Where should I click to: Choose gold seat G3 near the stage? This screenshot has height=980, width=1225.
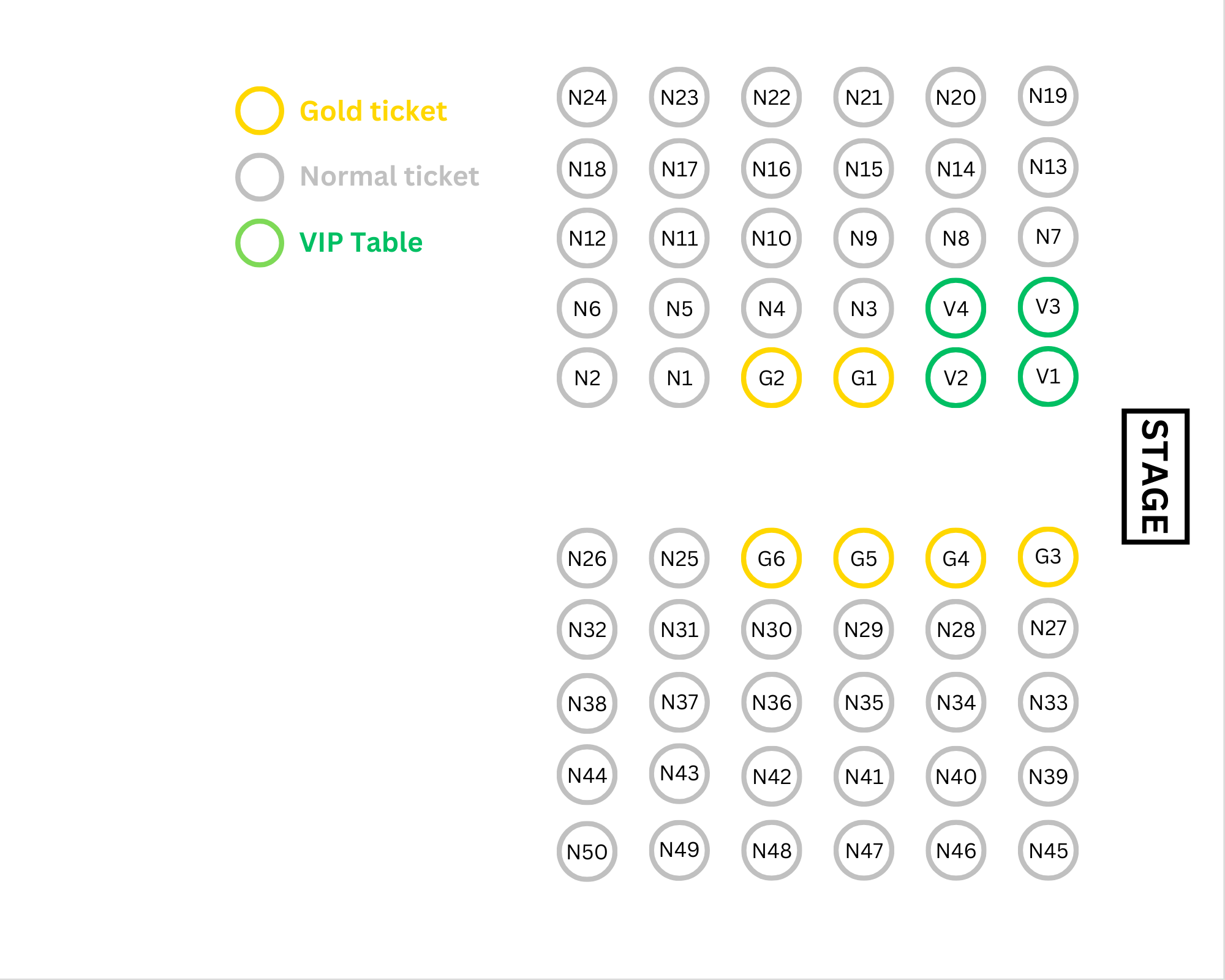[x=1048, y=557]
